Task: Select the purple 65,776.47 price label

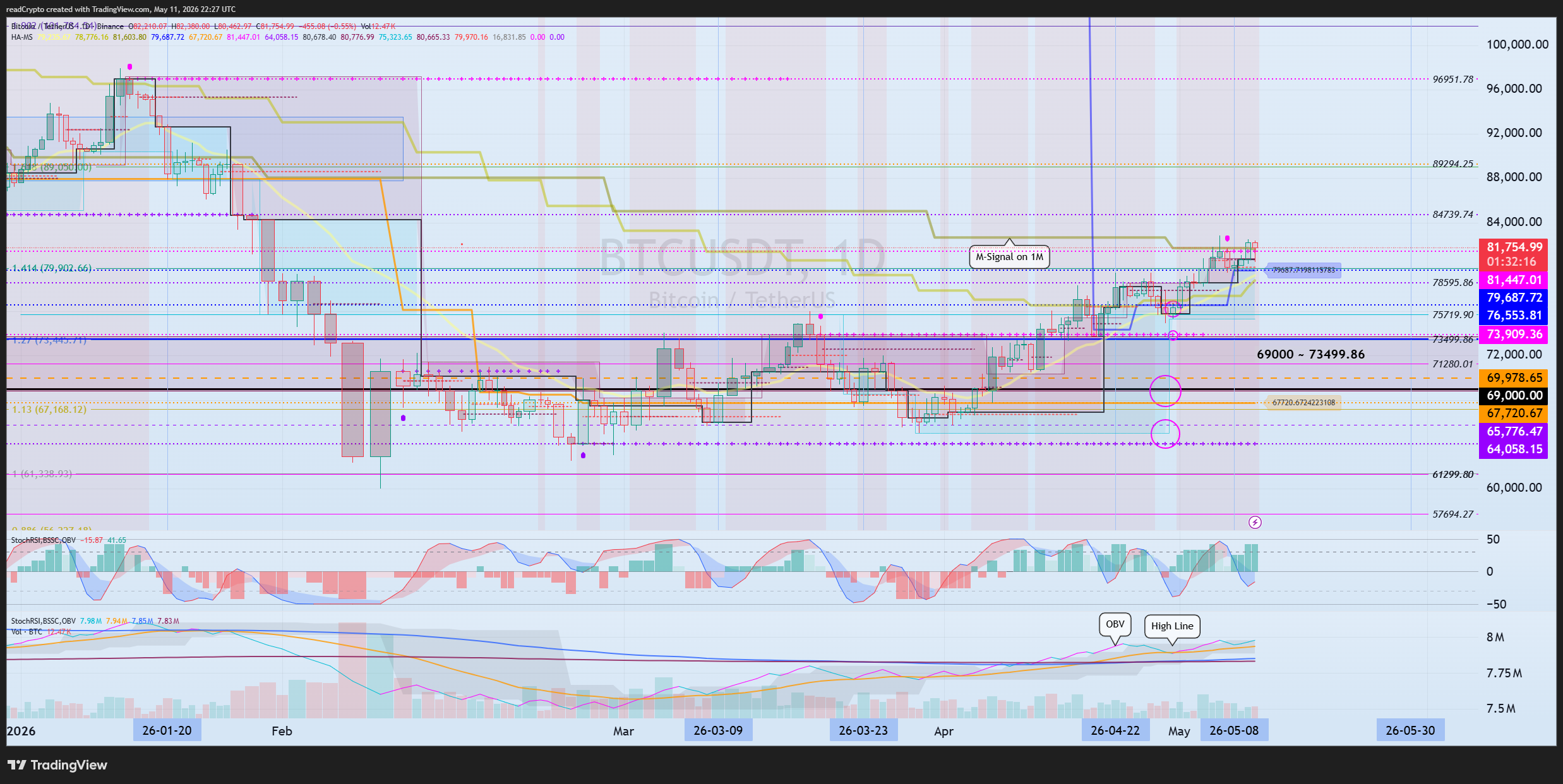Action: point(1514,431)
